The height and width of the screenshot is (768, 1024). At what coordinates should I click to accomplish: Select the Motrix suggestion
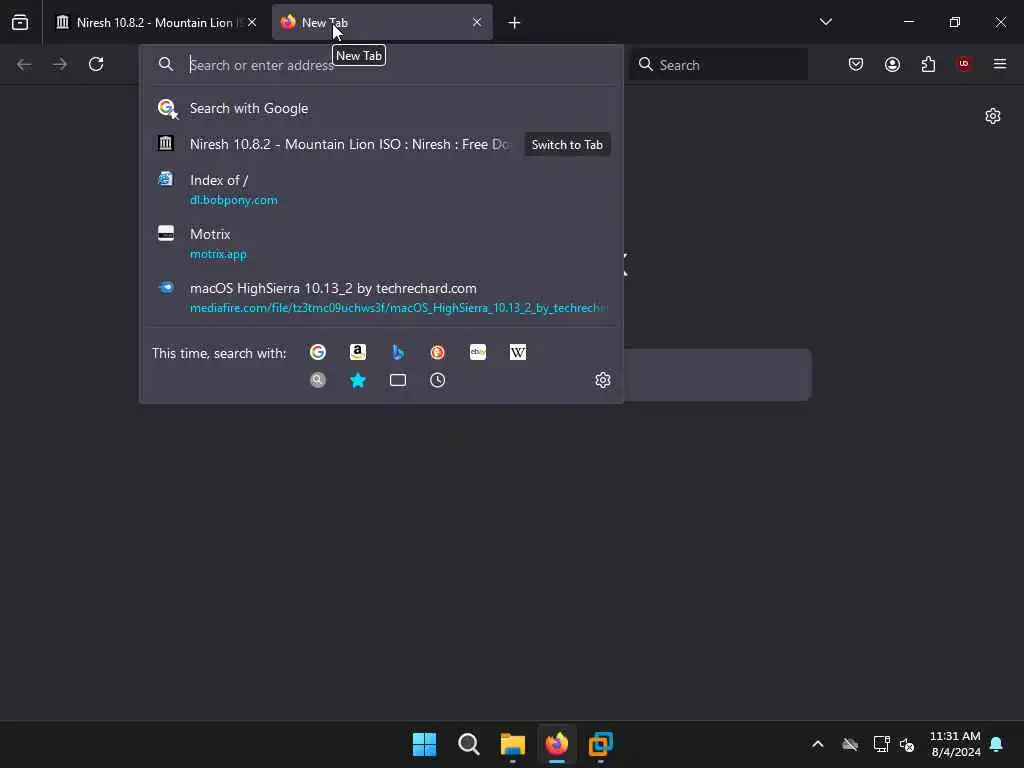point(381,244)
